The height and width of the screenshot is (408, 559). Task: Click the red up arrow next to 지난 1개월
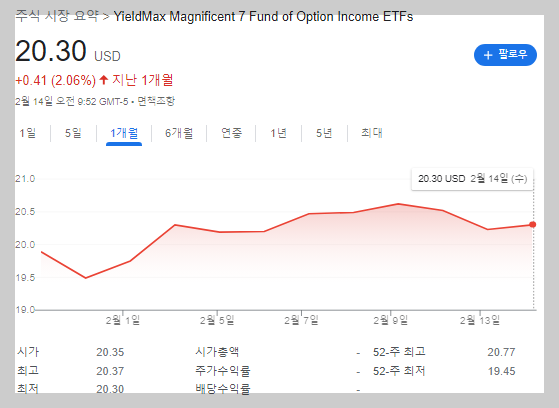(x=103, y=80)
